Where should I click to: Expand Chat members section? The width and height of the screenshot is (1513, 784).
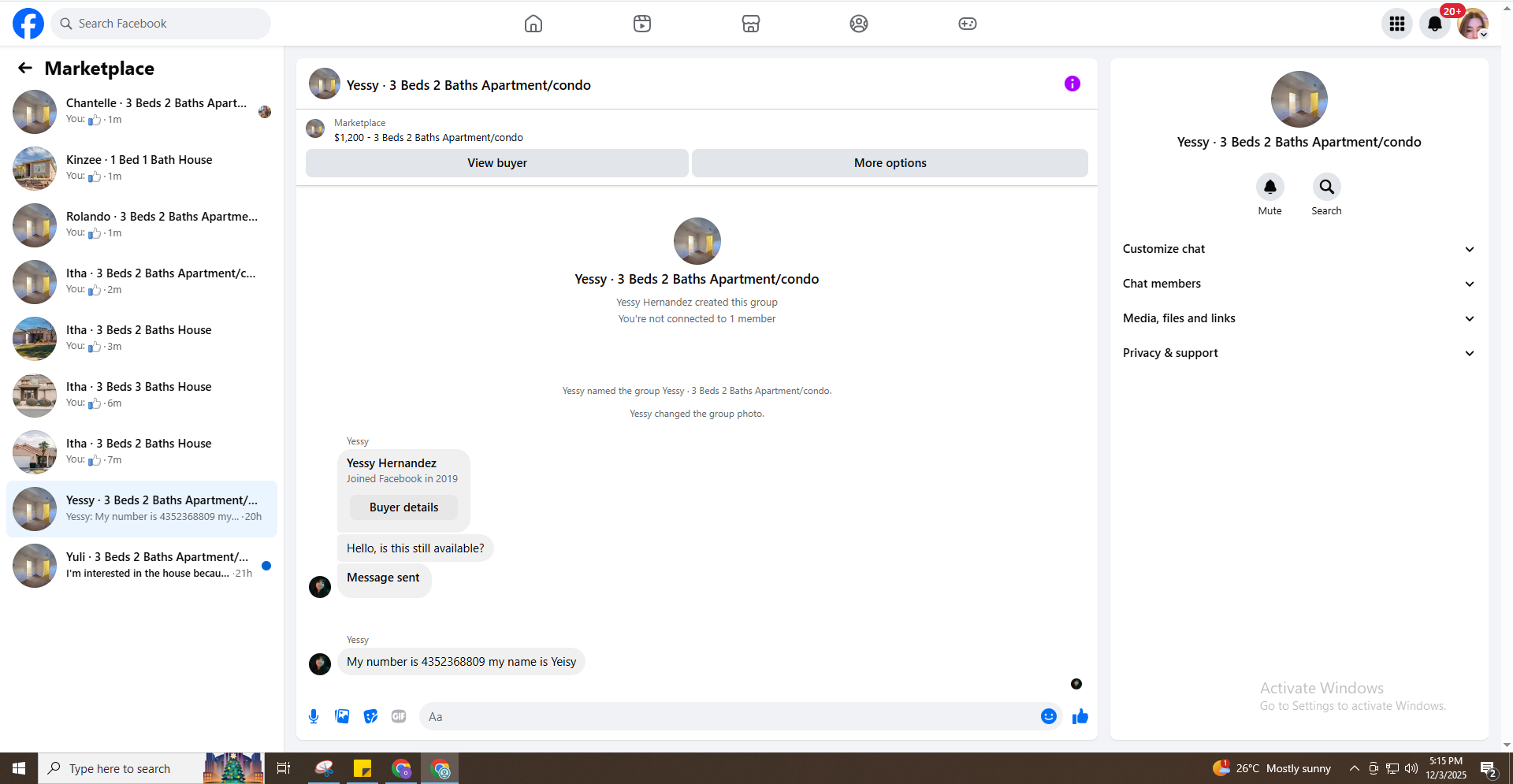point(1299,284)
